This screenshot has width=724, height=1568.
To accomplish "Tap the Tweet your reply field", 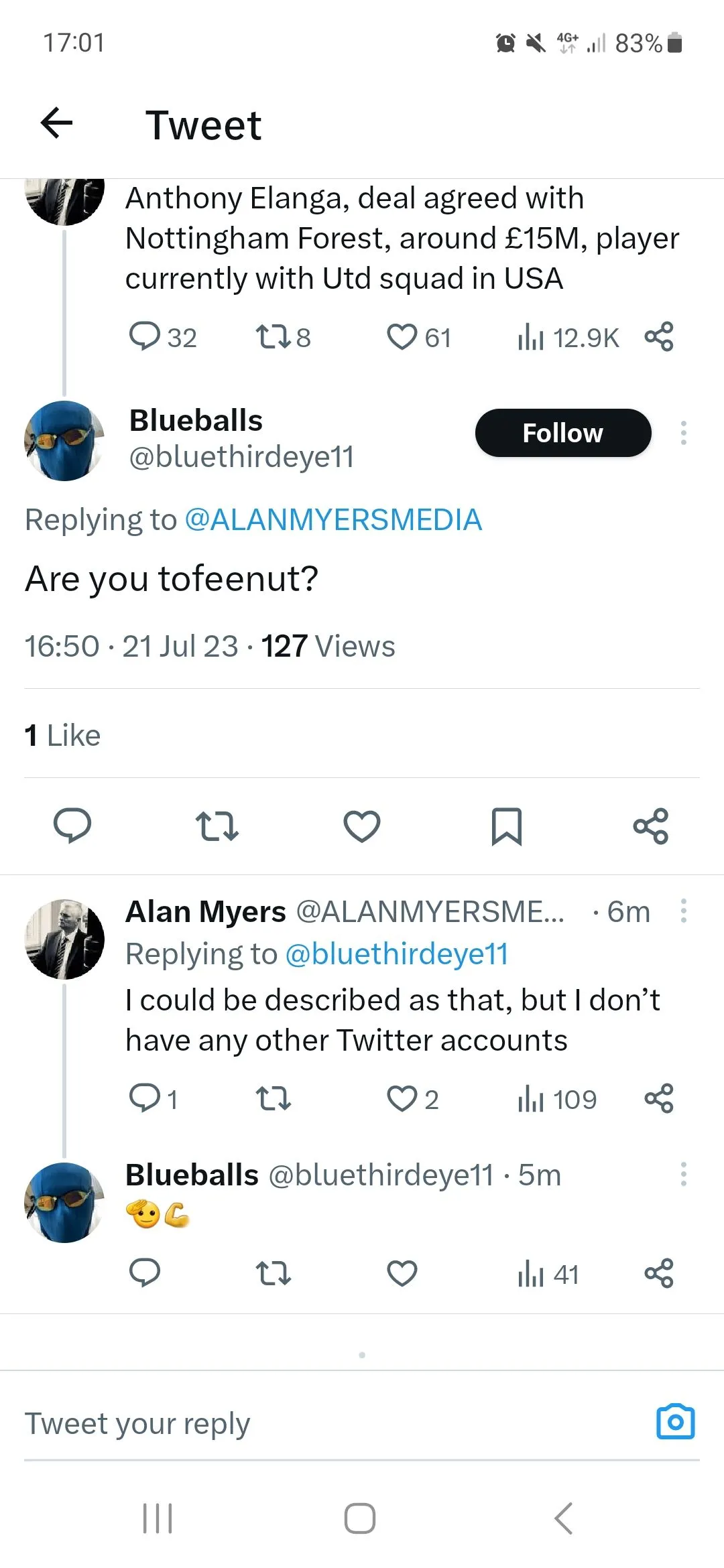I will pyautogui.click(x=268, y=1423).
